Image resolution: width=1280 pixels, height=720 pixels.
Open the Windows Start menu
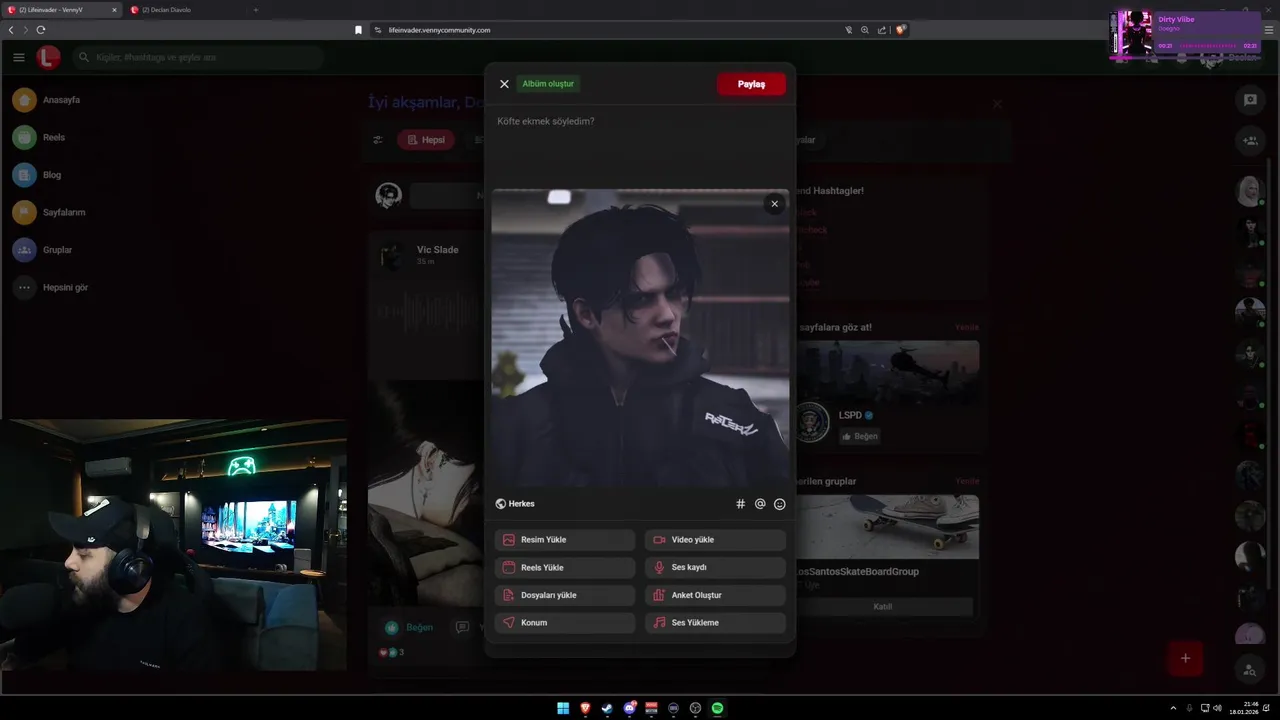pyautogui.click(x=563, y=708)
